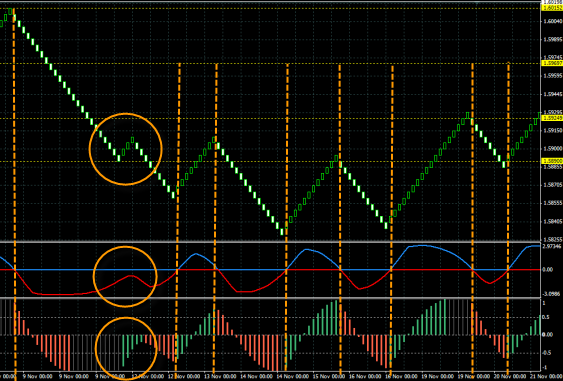Screen dimensions: 563x381
Task: Click the yellow 1.60152 price label
Action: point(553,8)
